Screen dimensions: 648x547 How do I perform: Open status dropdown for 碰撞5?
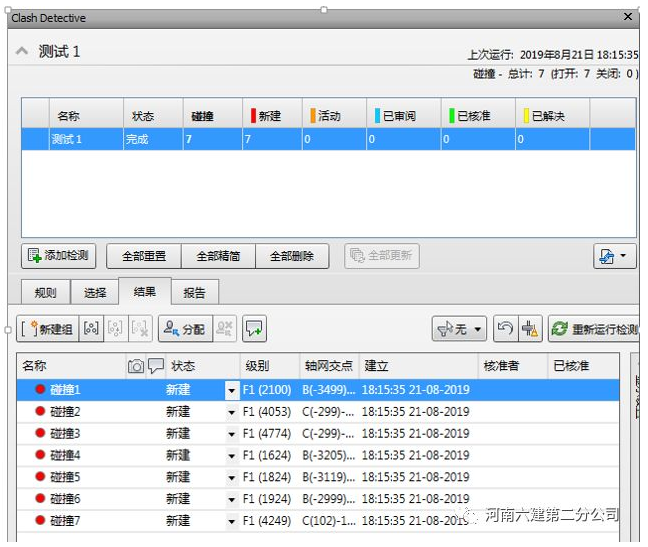231,478
